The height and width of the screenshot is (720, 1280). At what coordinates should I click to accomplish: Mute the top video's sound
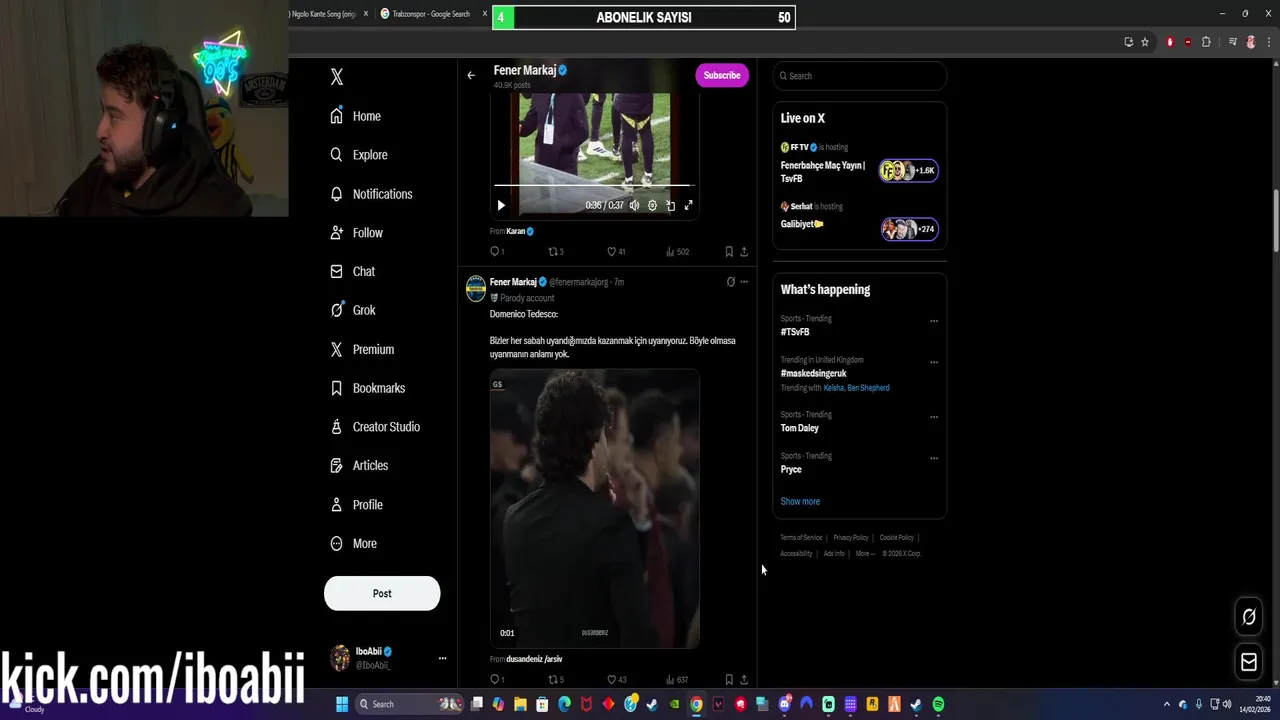634,205
